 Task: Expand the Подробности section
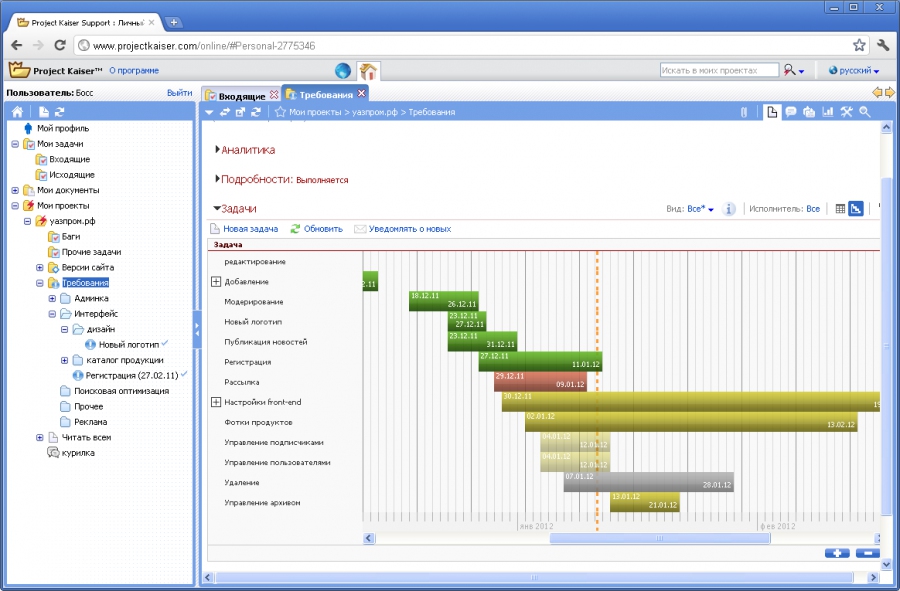click(218, 179)
